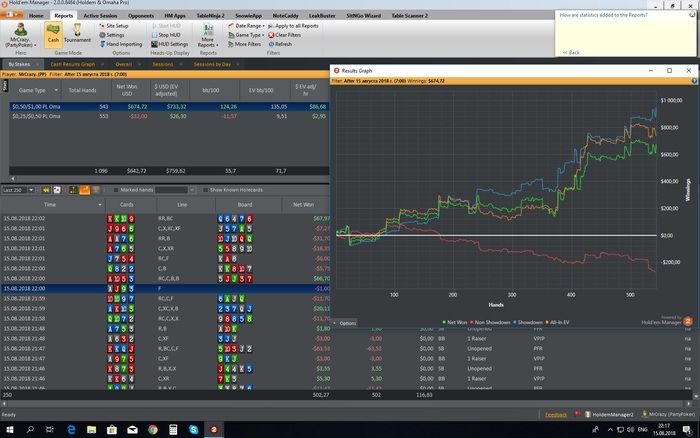Image resolution: width=700 pixels, height=438 pixels.
Task: Open Microsoft Edge from taskbar
Action: pyautogui.click(x=71, y=430)
